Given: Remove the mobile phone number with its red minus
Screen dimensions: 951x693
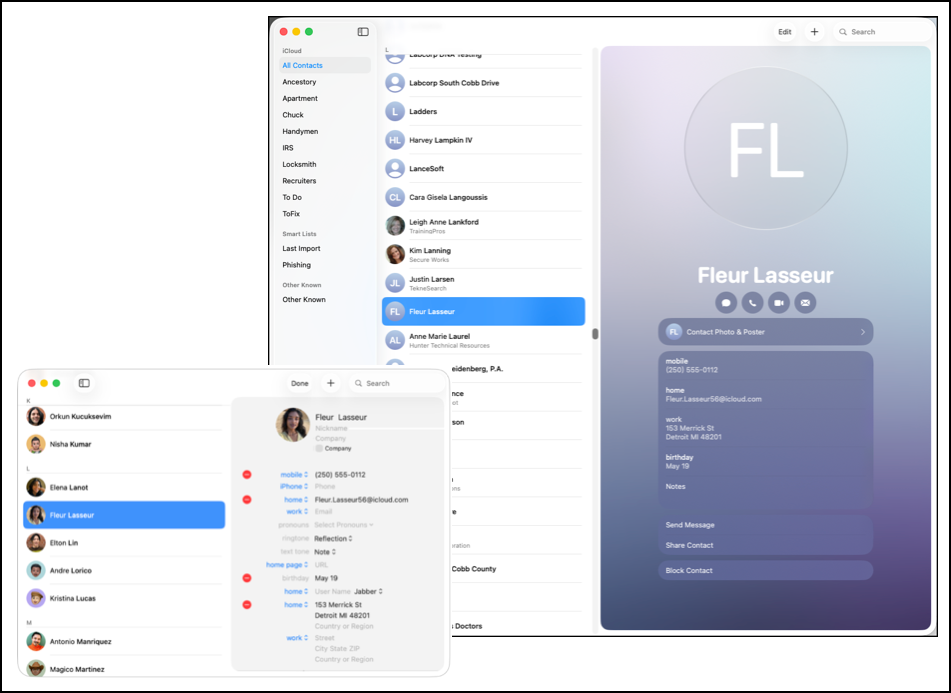Looking at the screenshot, I should pyautogui.click(x=247, y=475).
